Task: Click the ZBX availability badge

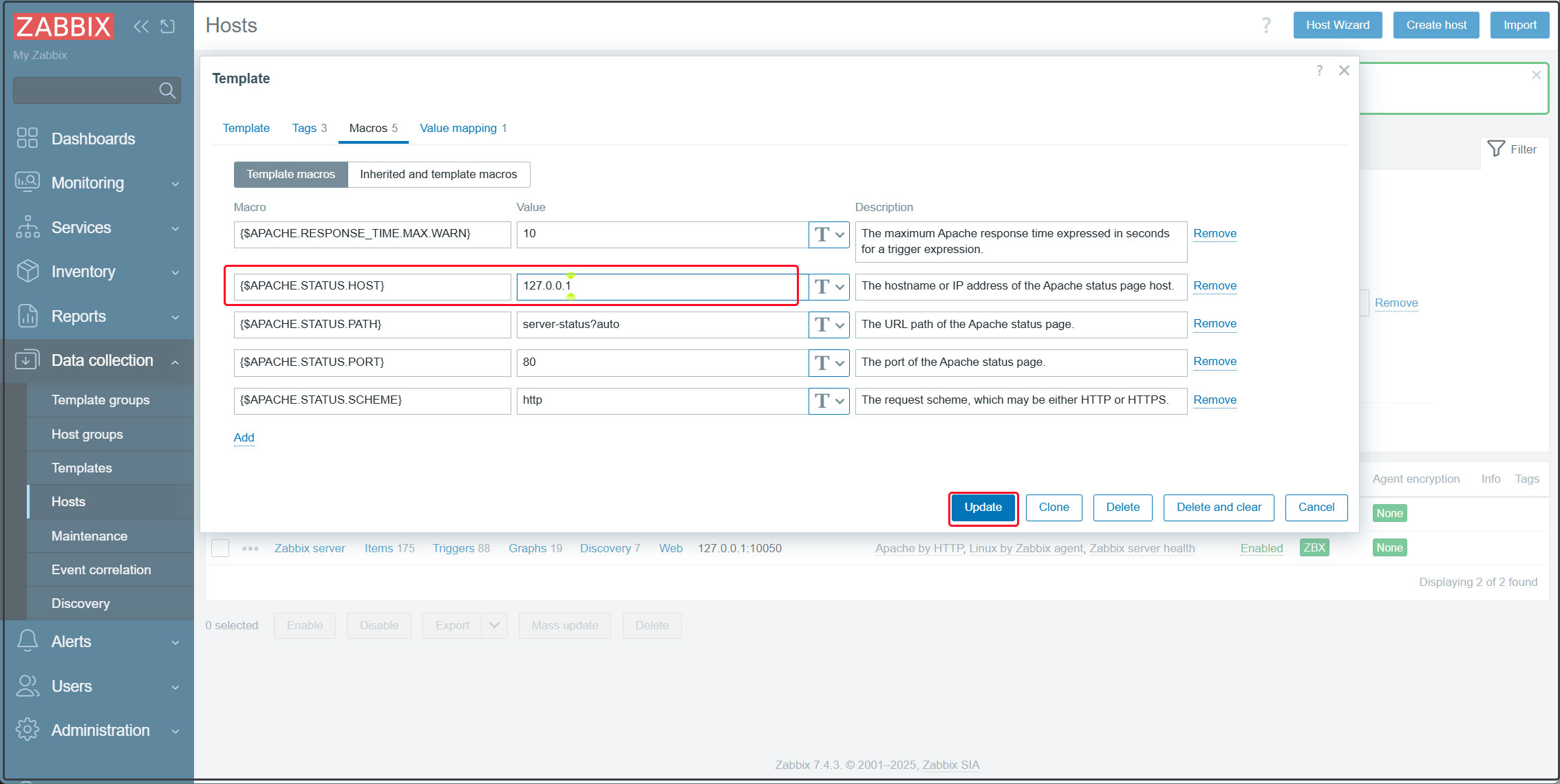Action: coord(1314,547)
